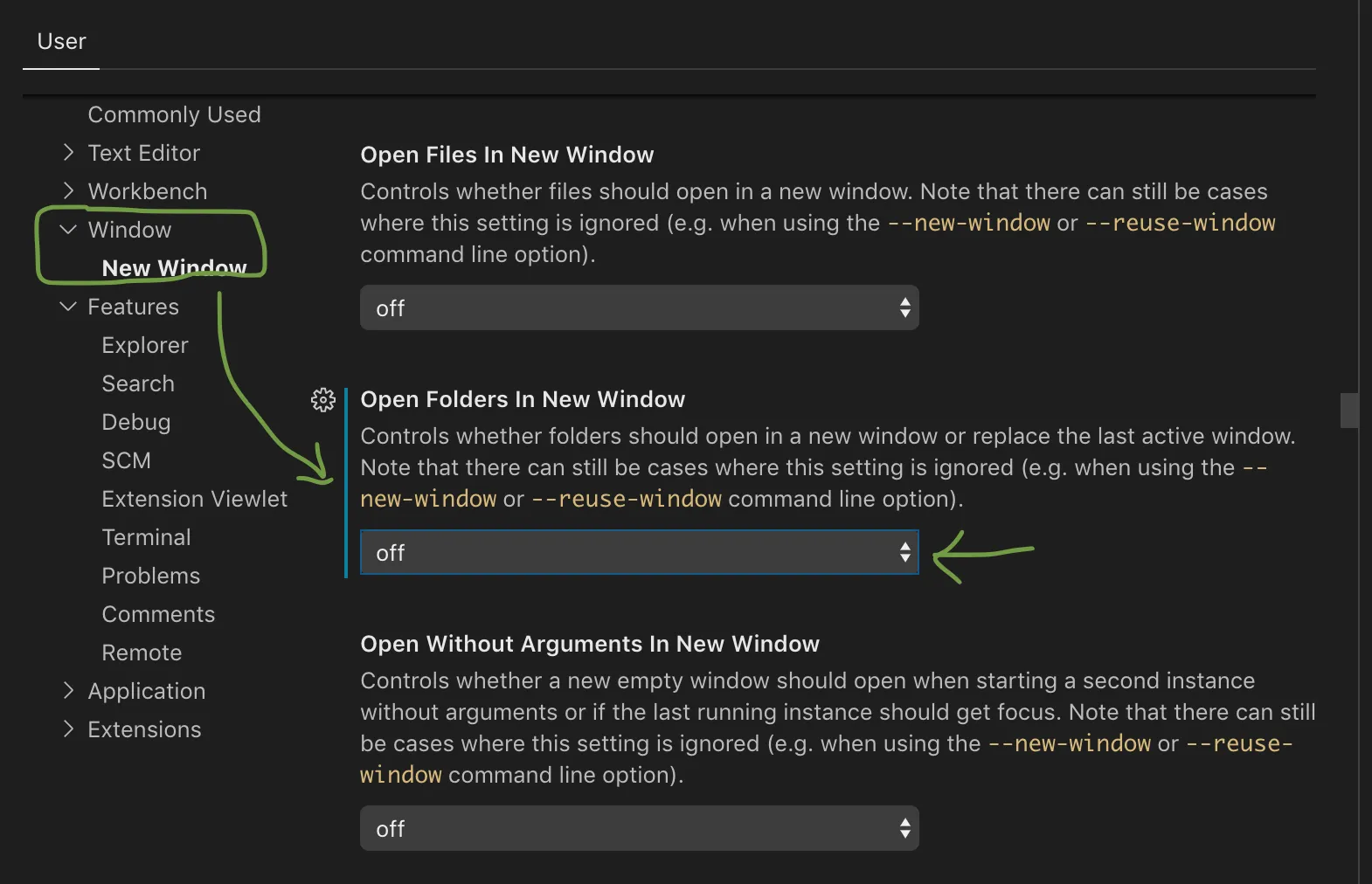The width and height of the screenshot is (1372, 884).
Task: Open the Open Folders In New Window dropdown
Action: tap(639, 553)
